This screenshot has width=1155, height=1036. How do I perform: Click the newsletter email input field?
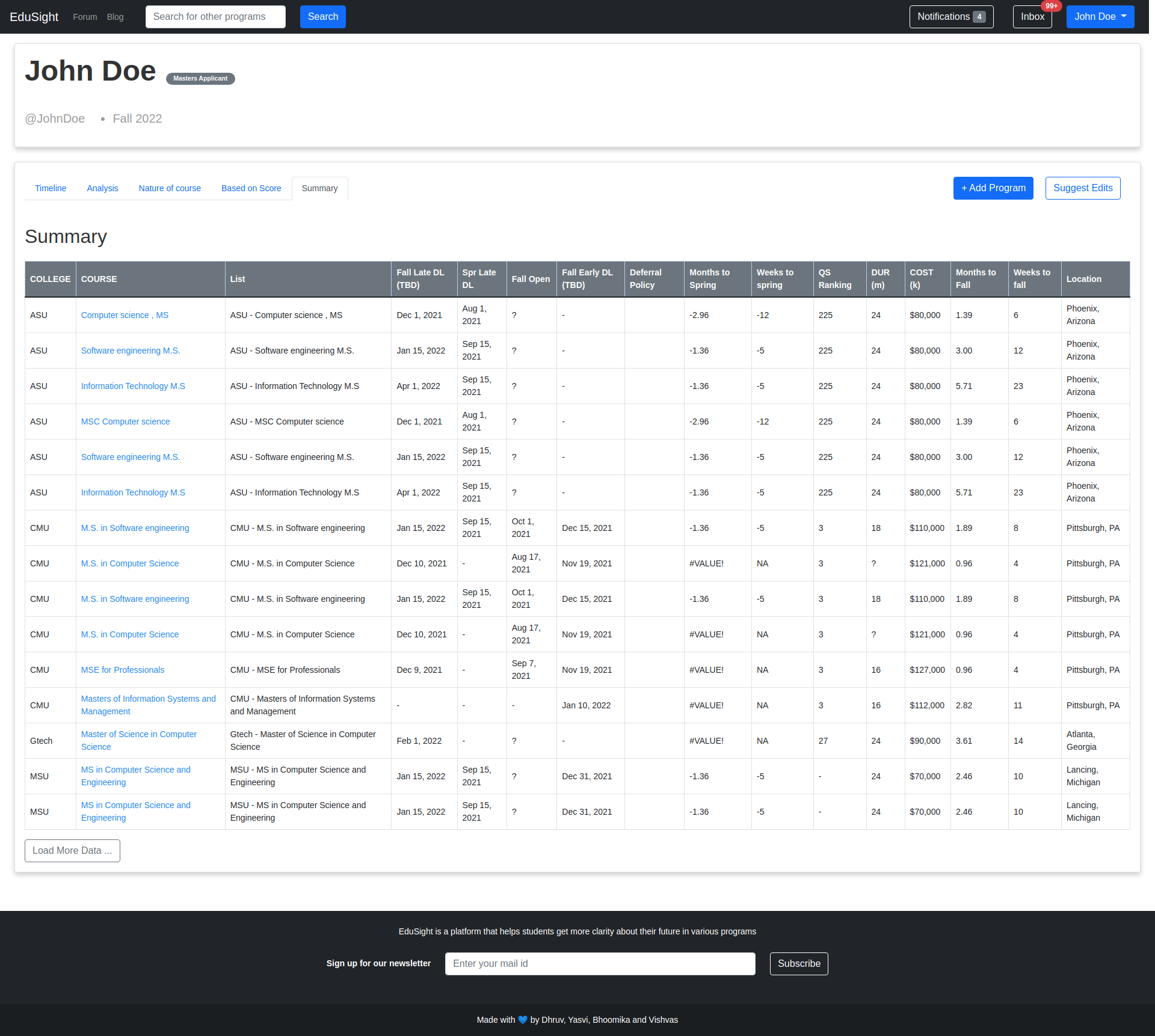click(x=600, y=963)
